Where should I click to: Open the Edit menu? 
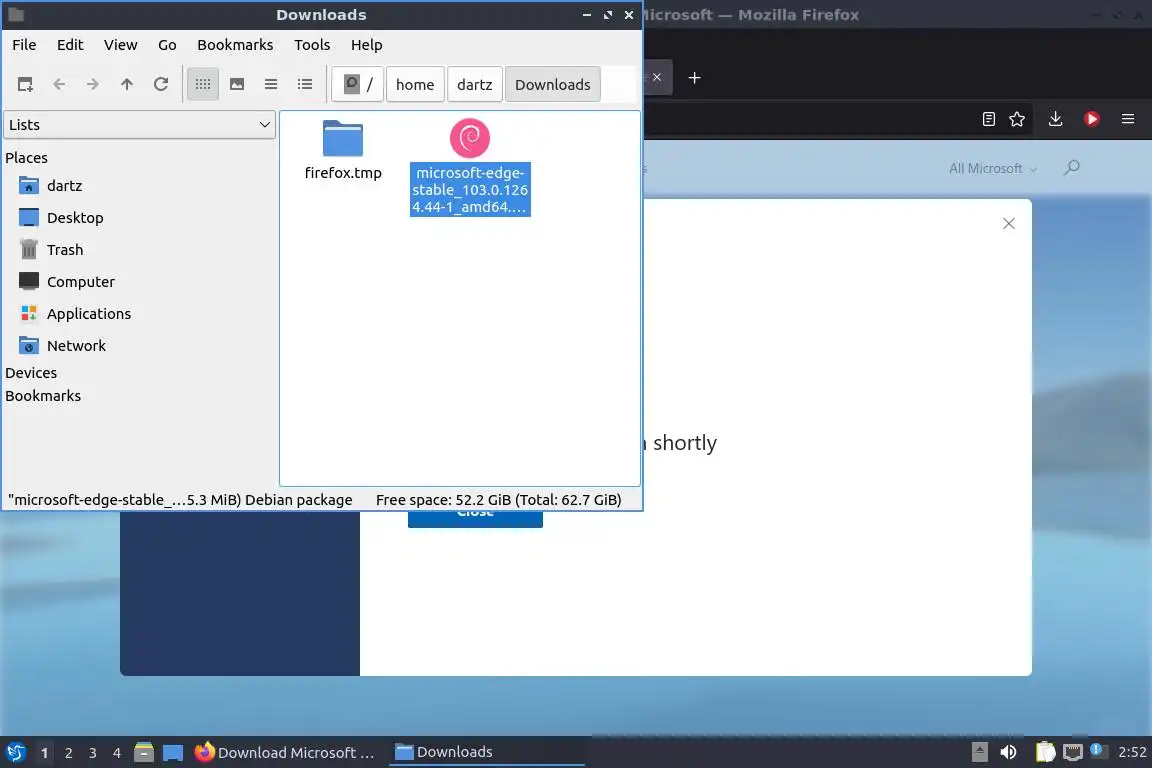[70, 45]
